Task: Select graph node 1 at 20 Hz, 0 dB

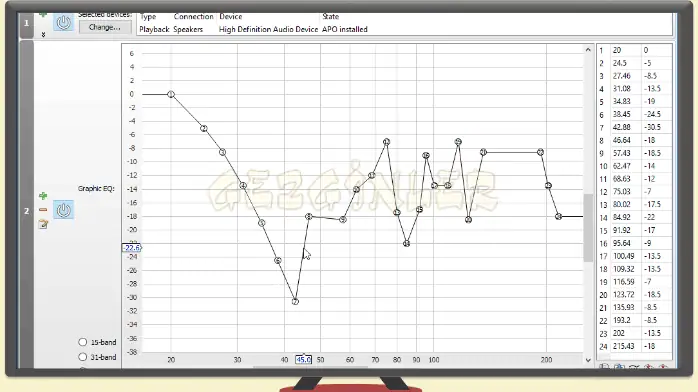Action: click(171, 94)
